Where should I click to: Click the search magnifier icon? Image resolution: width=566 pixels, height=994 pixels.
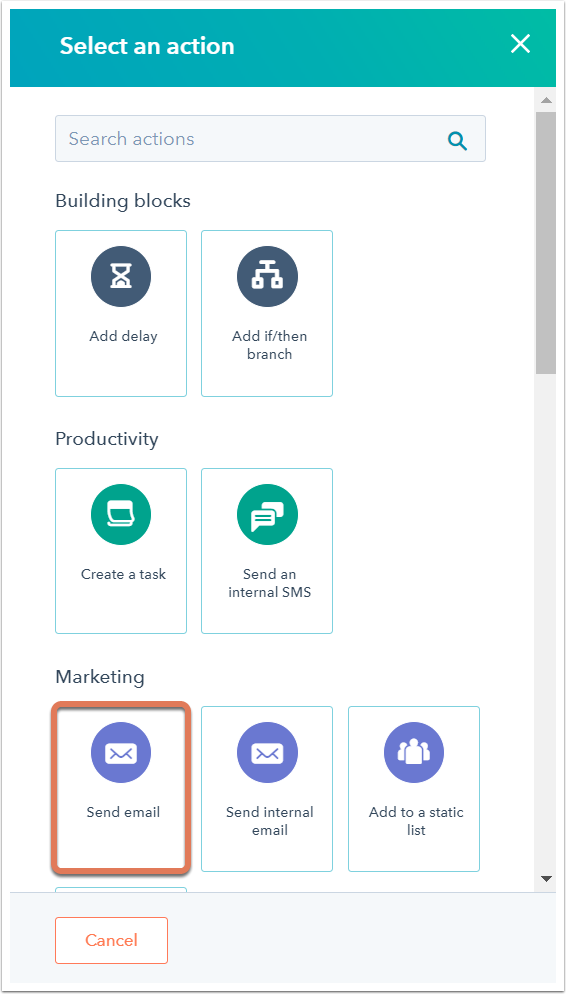tap(457, 140)
